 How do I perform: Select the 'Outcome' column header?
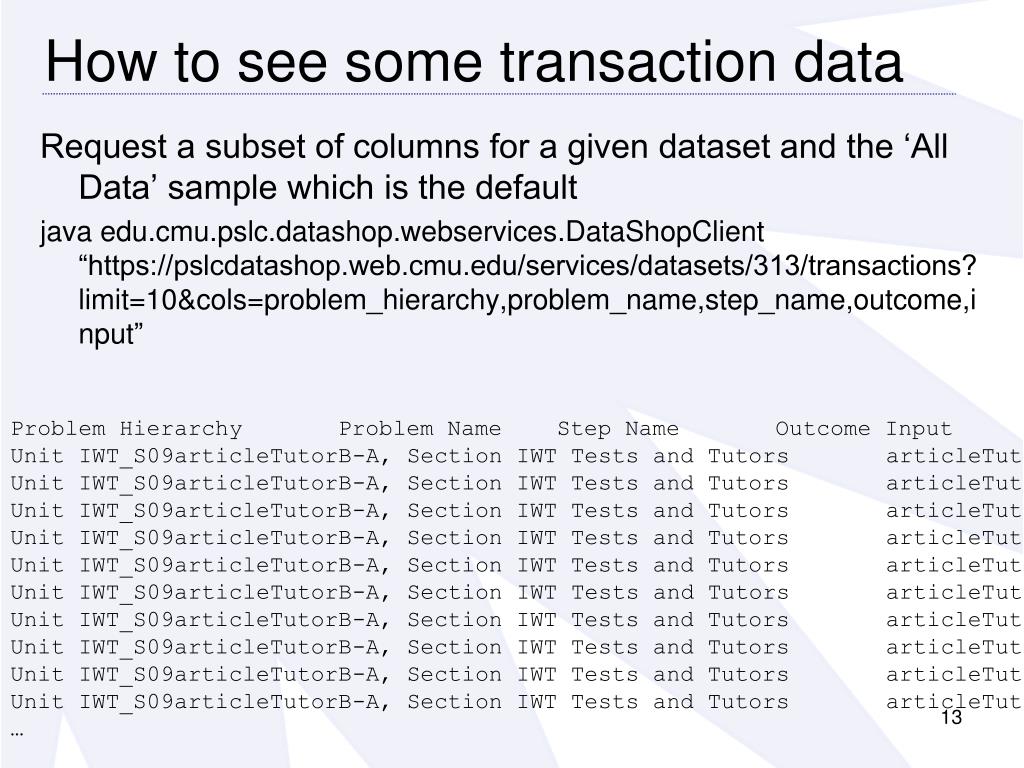point(823,429)
